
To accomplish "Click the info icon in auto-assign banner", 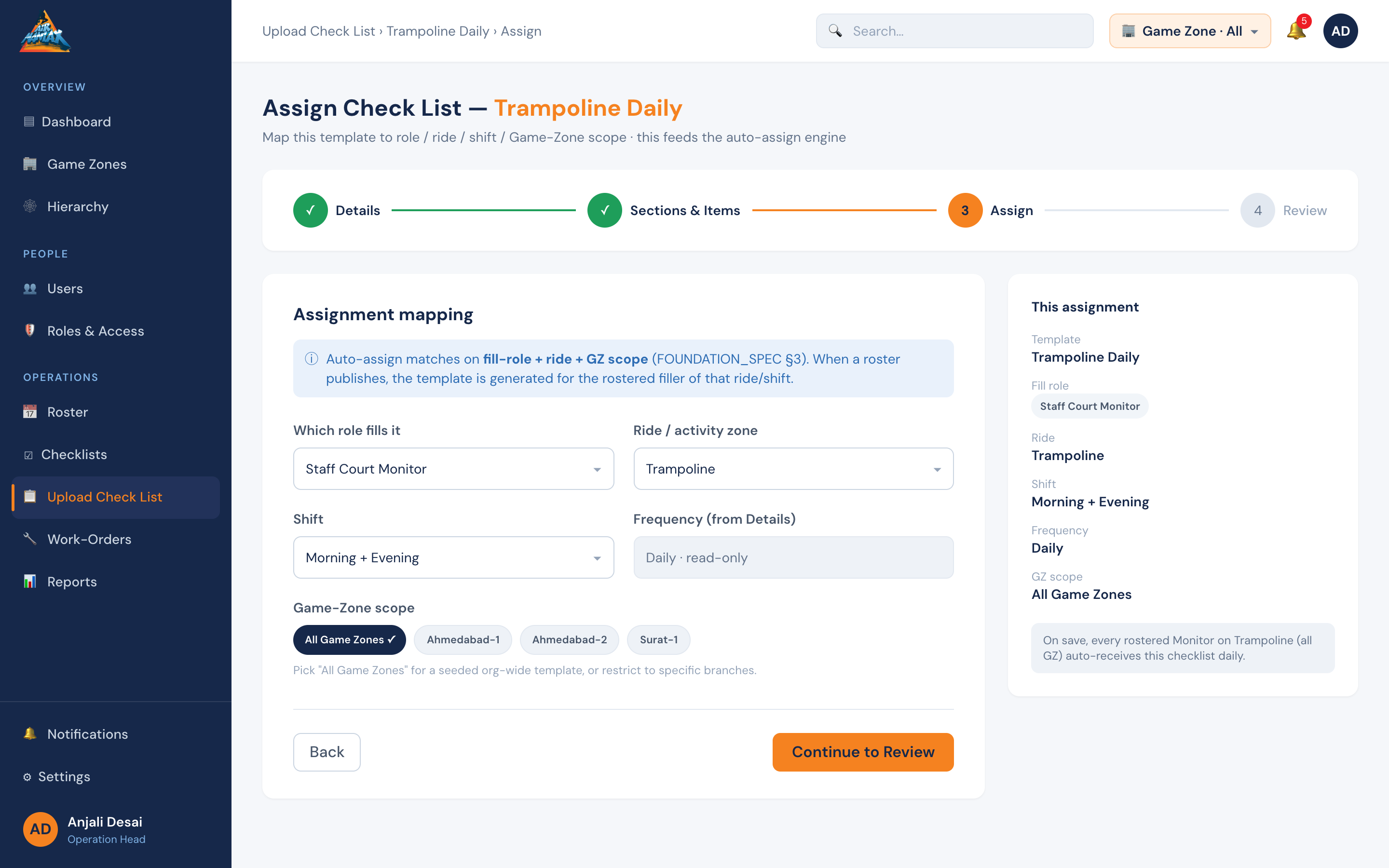I will click(312, 359).
